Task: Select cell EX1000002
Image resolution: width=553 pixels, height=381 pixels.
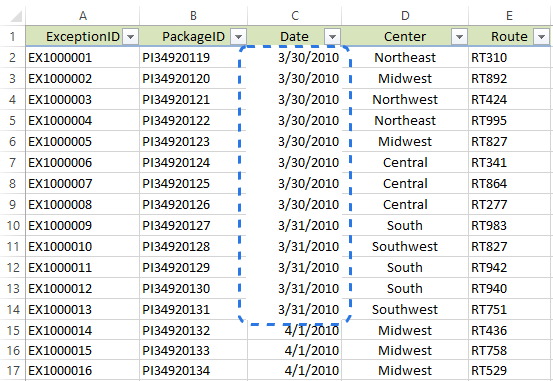Action: click(x=83, y=78)
